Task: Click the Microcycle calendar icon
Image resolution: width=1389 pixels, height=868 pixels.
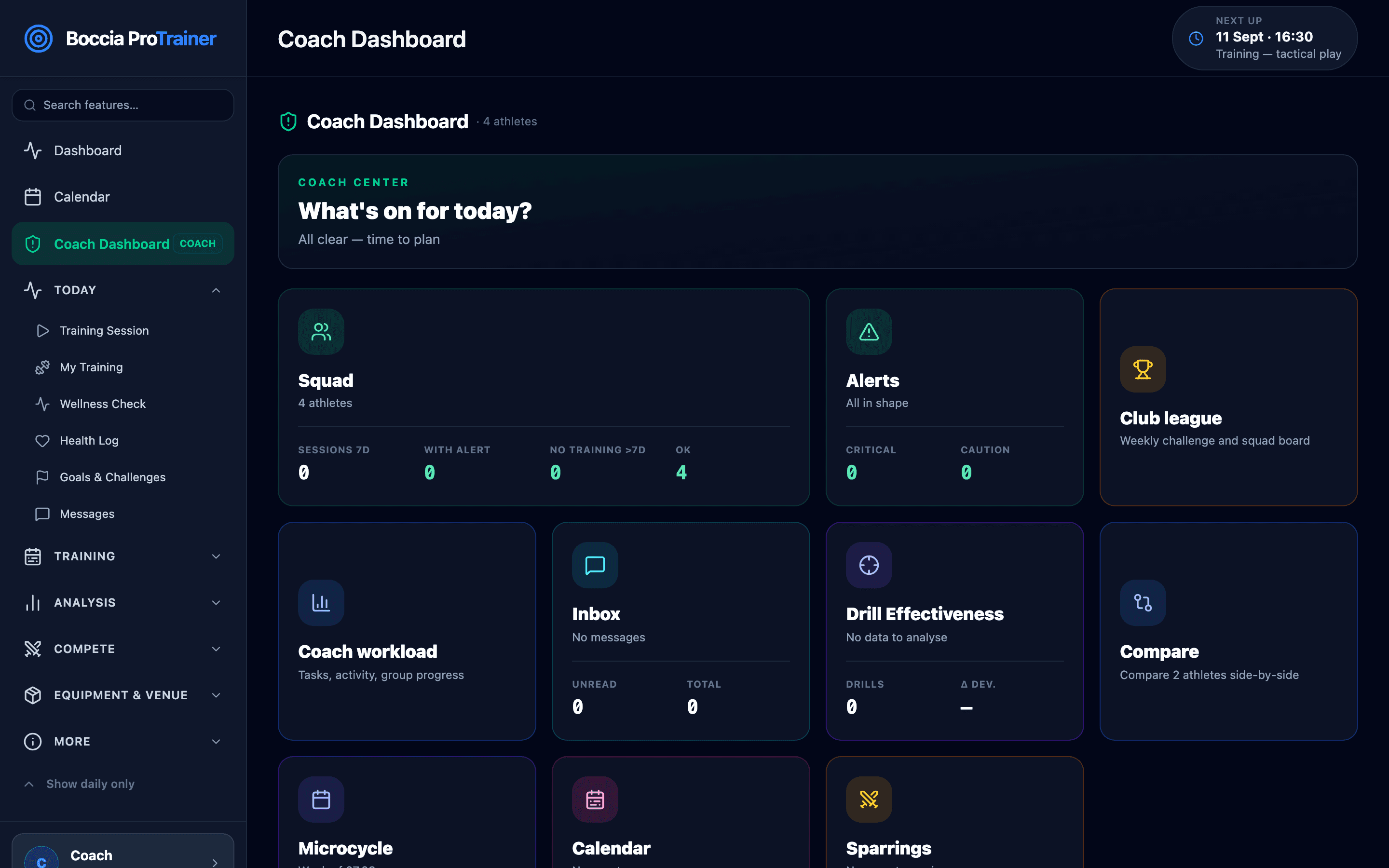Action: (321, 800)
